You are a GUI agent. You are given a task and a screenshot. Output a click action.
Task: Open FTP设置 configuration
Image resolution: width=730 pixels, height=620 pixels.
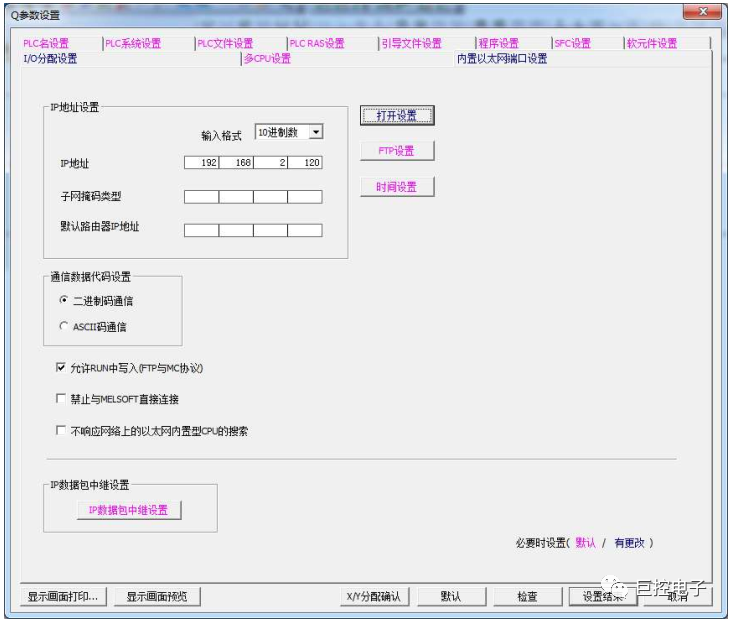pyautogui.click(x=397, y=151)
